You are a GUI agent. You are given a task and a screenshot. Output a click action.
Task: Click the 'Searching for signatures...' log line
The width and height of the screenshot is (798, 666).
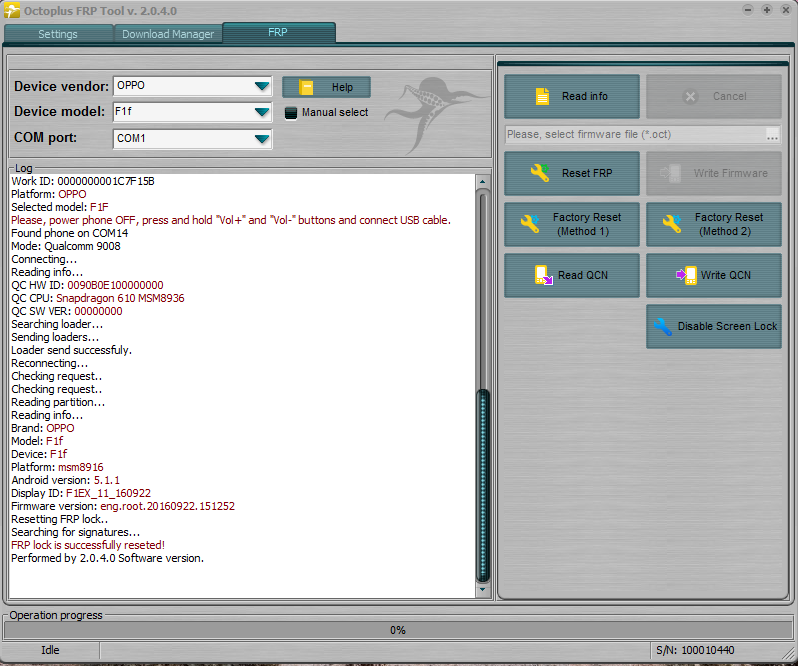coord(76,532)
